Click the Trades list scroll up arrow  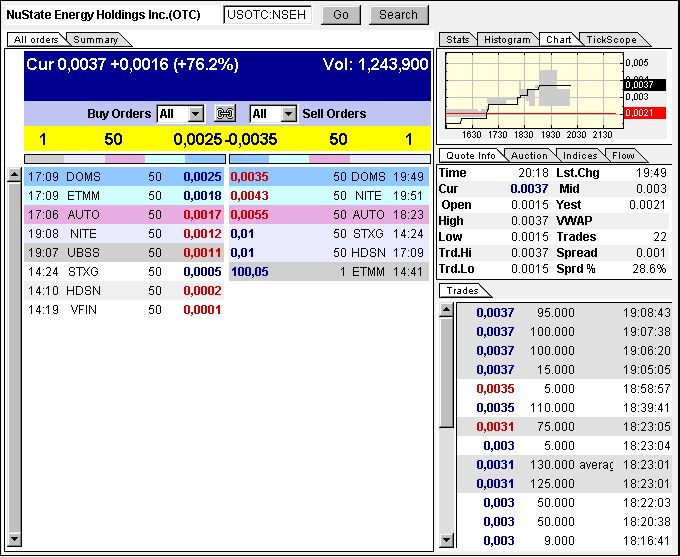(x=446, y=310)
